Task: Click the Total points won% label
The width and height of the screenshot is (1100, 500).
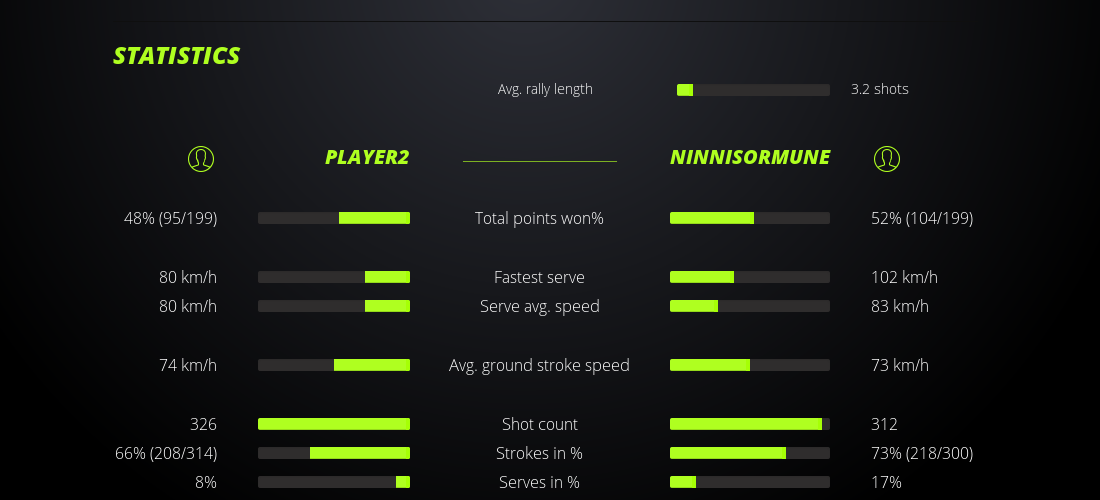Action: click(x=539, y=218)
